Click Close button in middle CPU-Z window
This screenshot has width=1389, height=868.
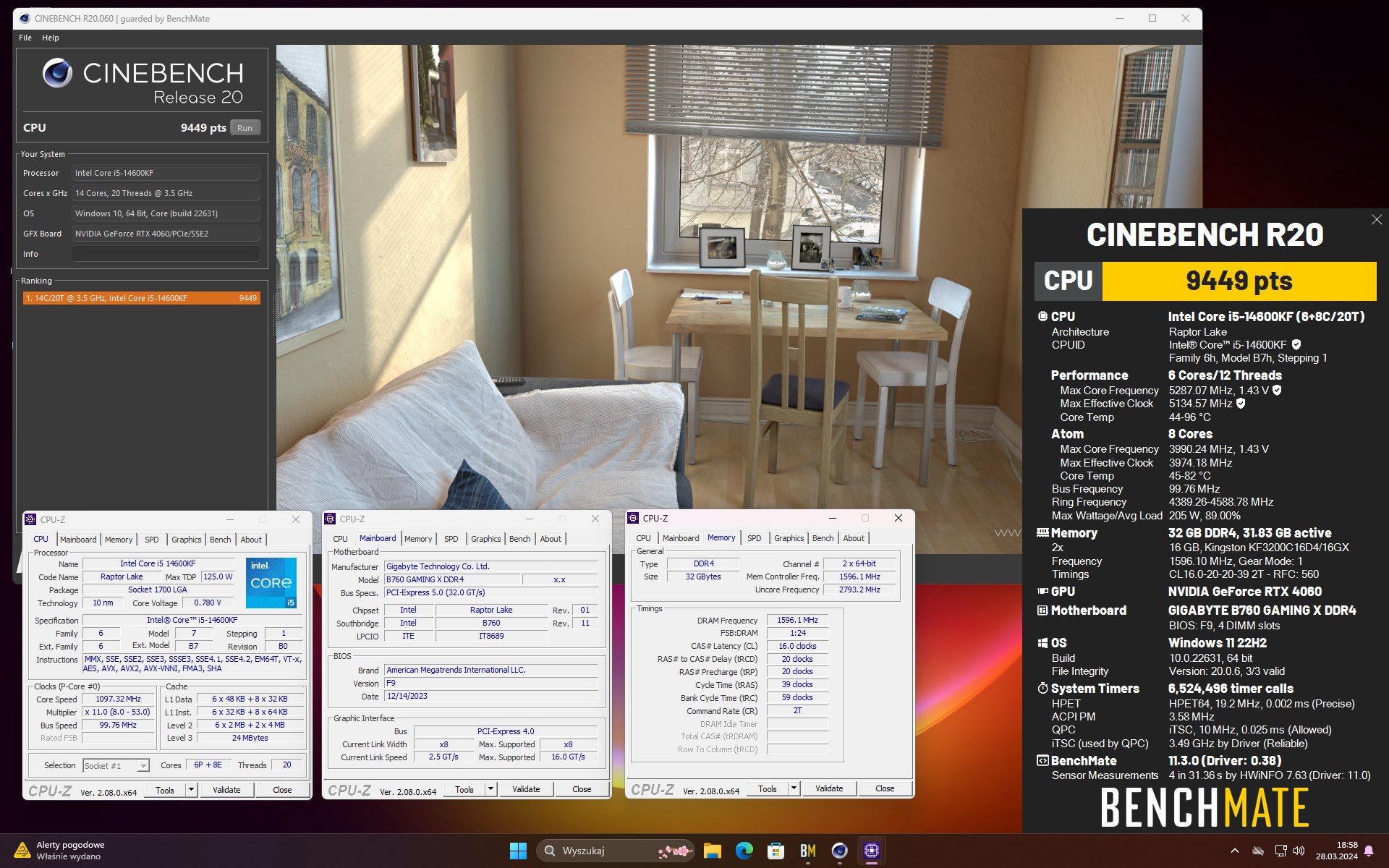pos(582,789)
